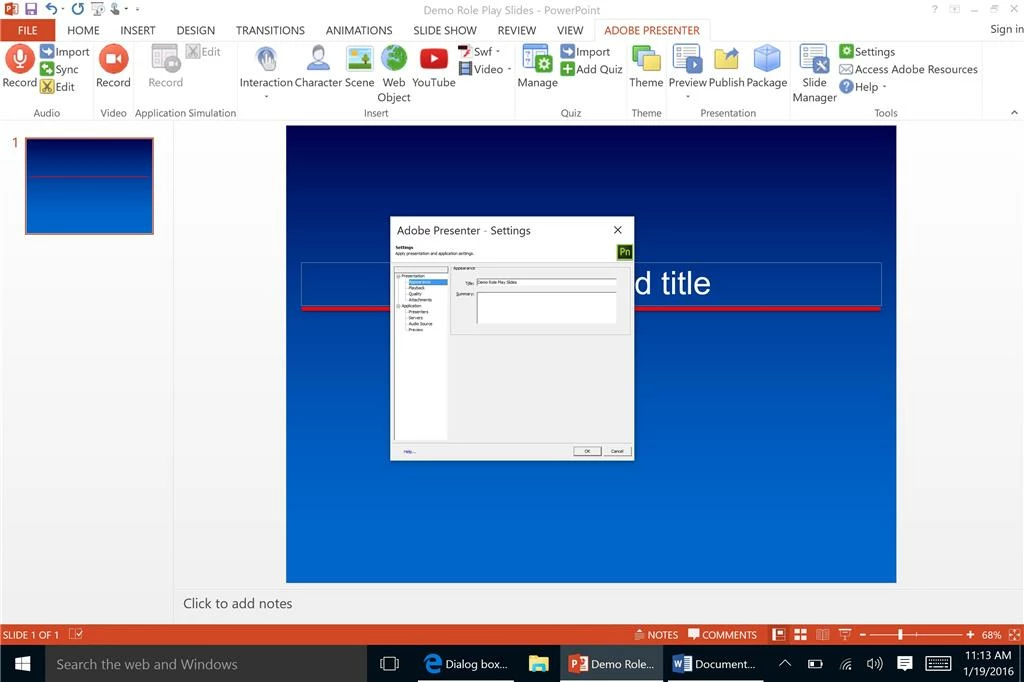Click the Title field in Settings dialog
This screenshot has height=682, width=1024.
click(x=546, y=282)
